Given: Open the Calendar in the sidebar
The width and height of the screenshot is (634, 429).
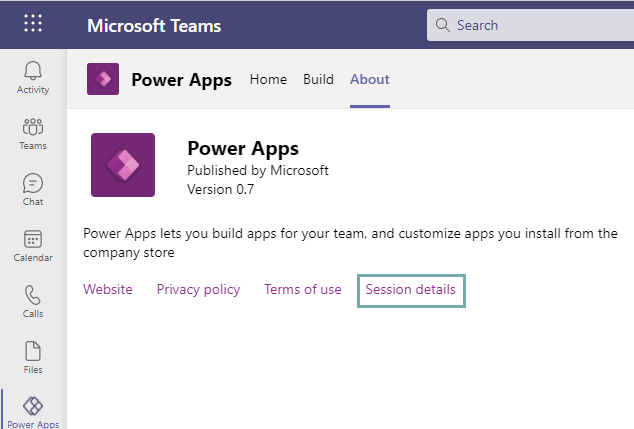Looking at the screenshot, I should click(33, 245).
